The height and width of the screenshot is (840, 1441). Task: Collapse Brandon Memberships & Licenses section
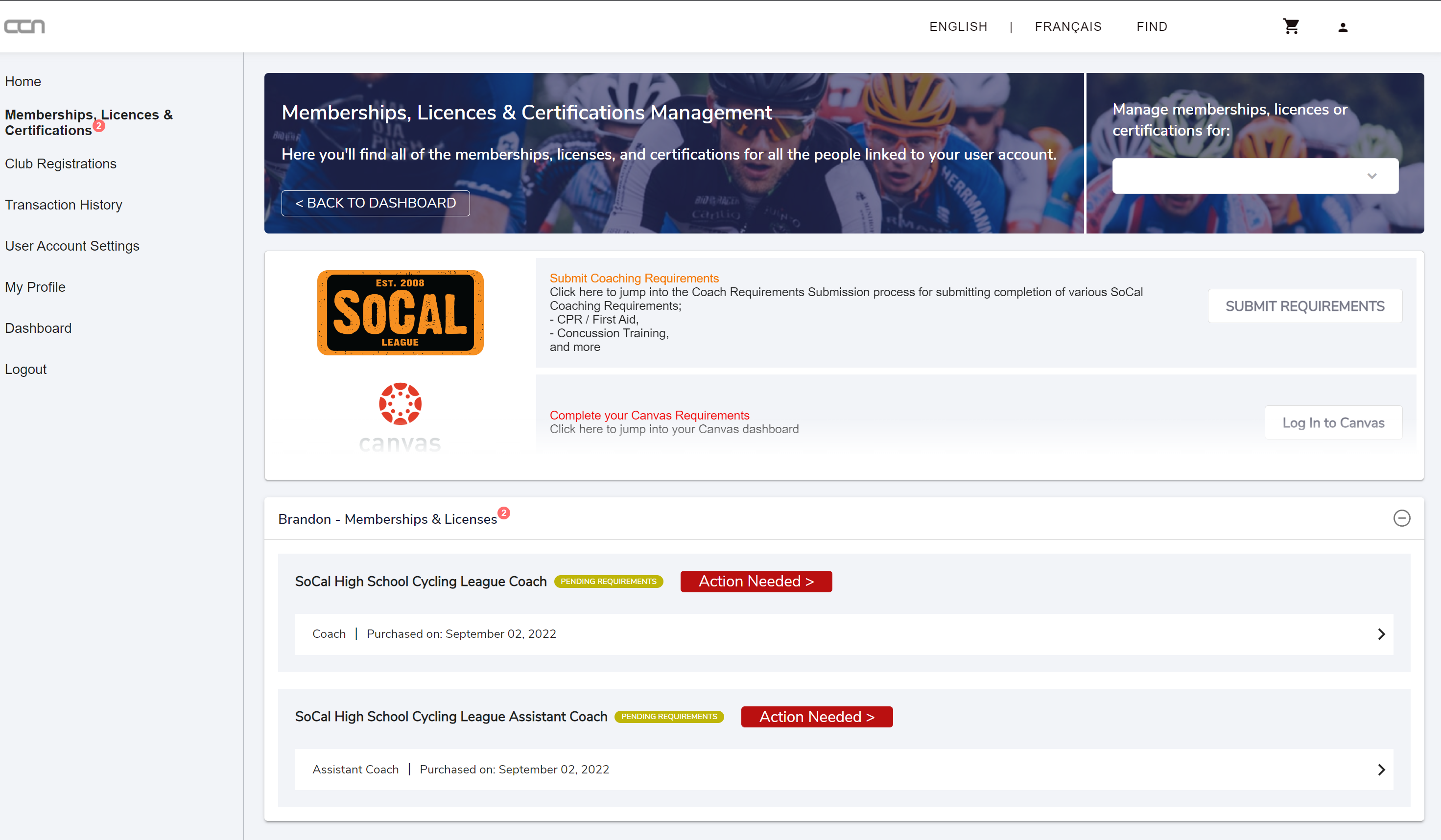click(x=1401, y=518)
